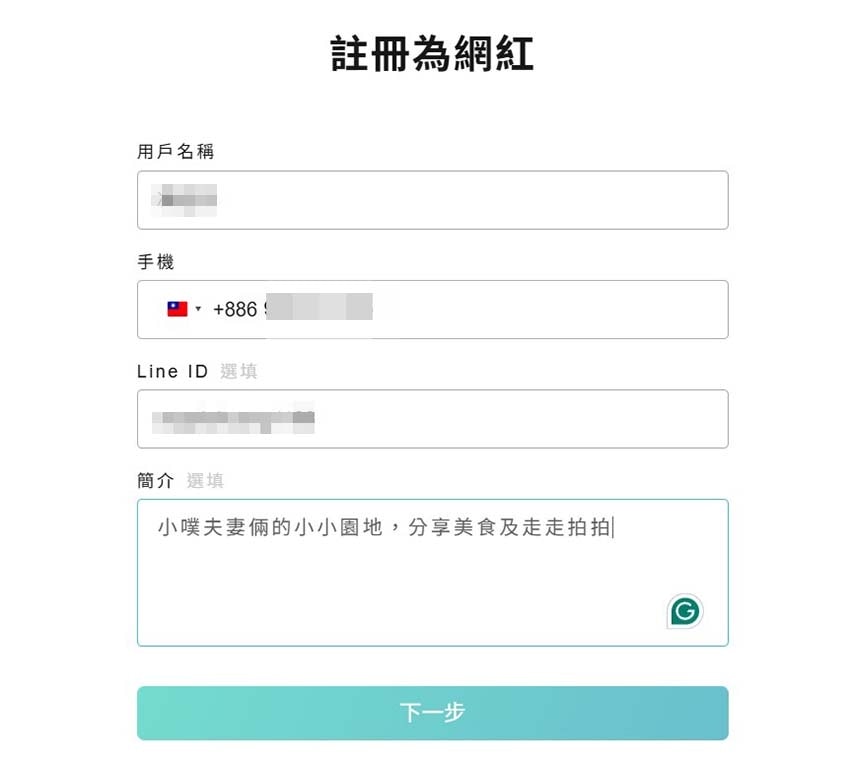Click Next to continue registration
The height and width of the screenshot is (762, 850).
(x=432, y=712)
